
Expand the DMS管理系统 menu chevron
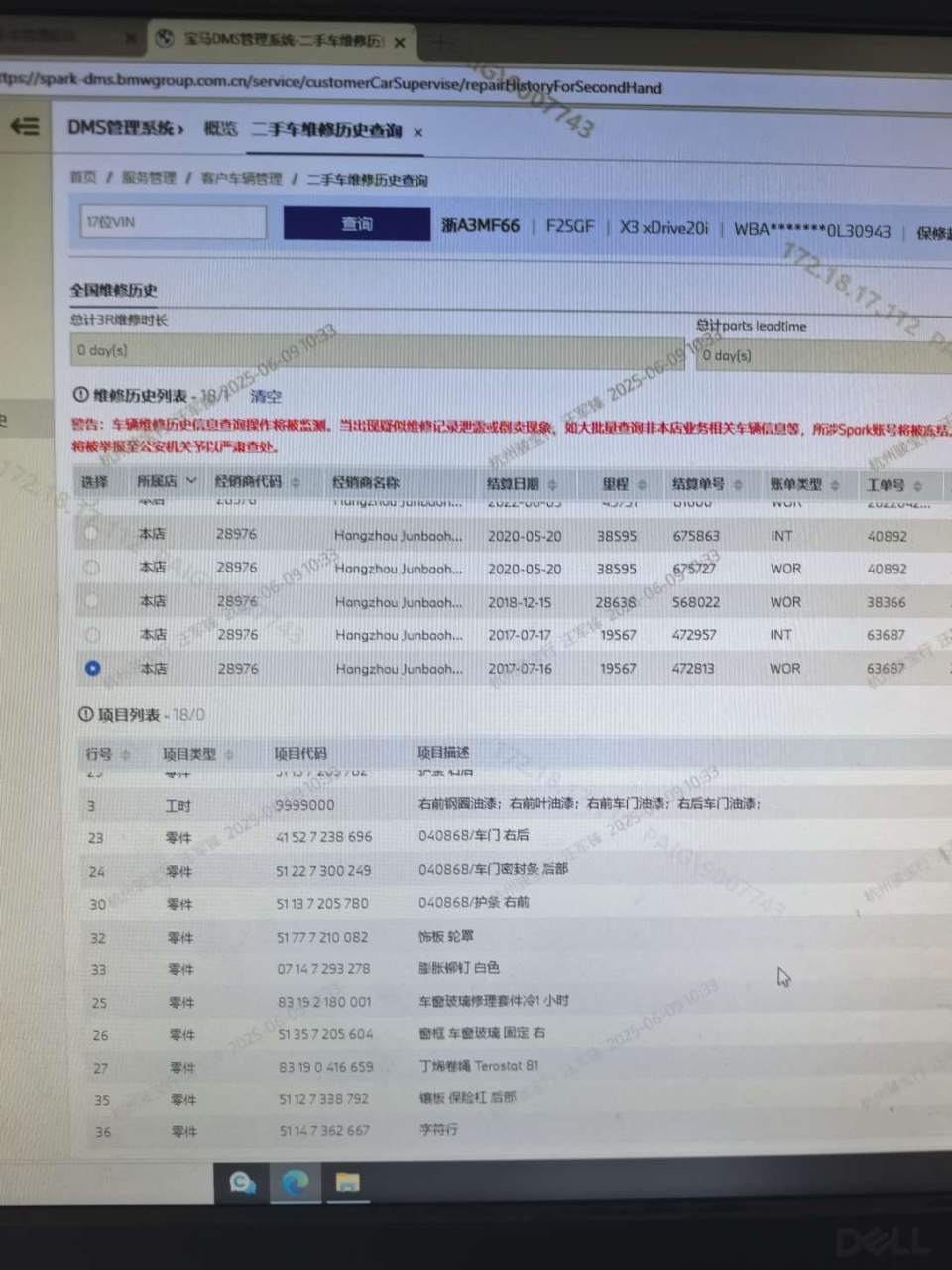click(180, 128)
